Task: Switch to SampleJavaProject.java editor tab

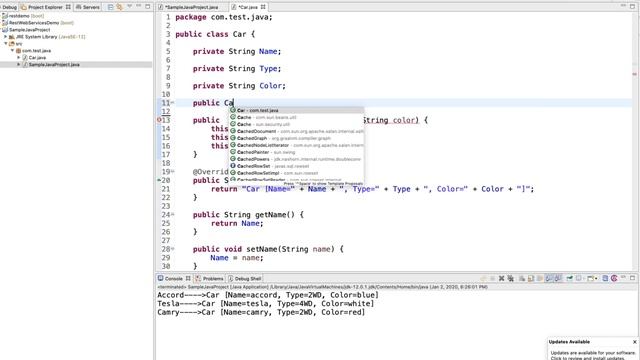Action: pyautogui.click(x=191, y=7)
